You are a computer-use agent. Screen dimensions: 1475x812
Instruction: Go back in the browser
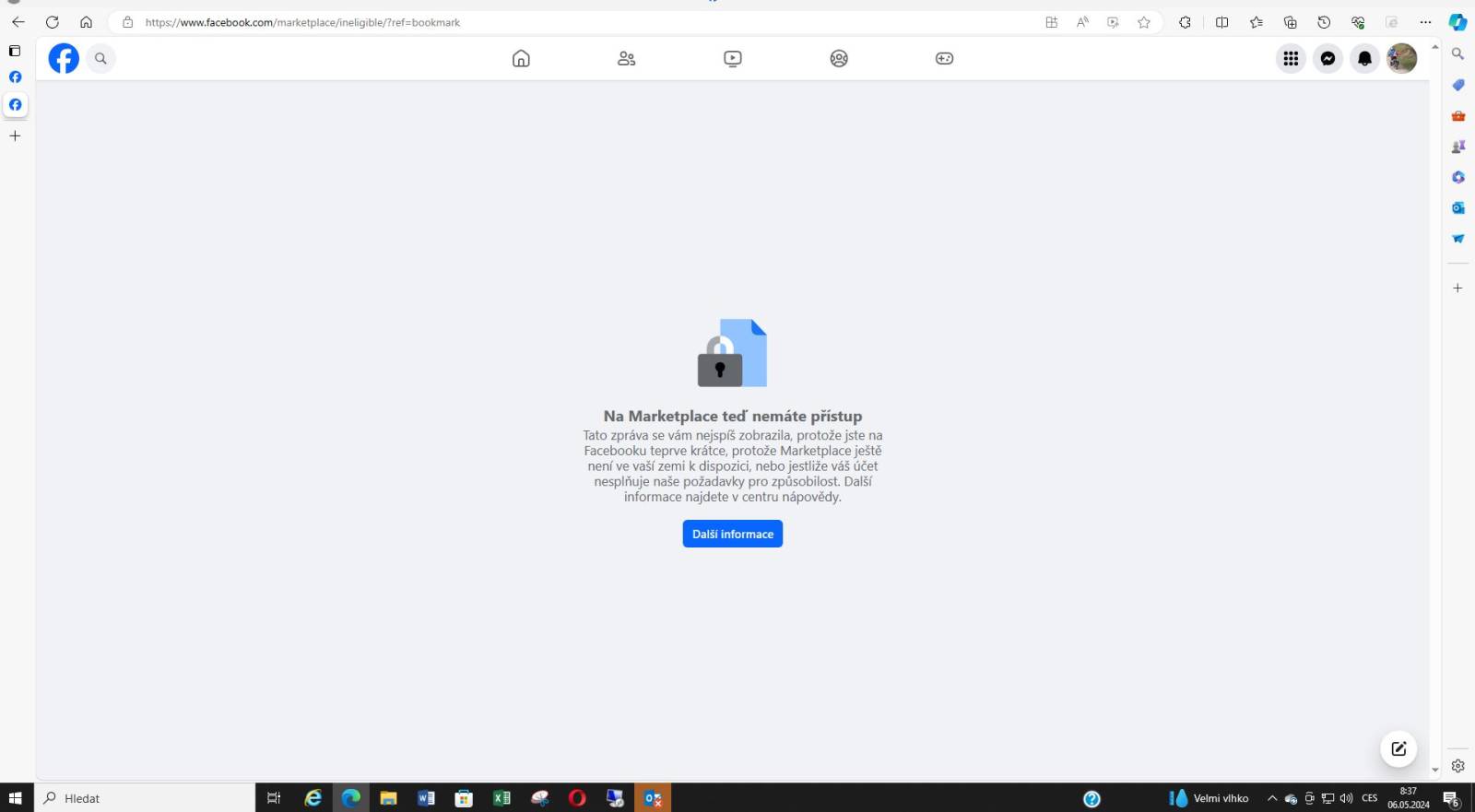[x=18, y=22]
